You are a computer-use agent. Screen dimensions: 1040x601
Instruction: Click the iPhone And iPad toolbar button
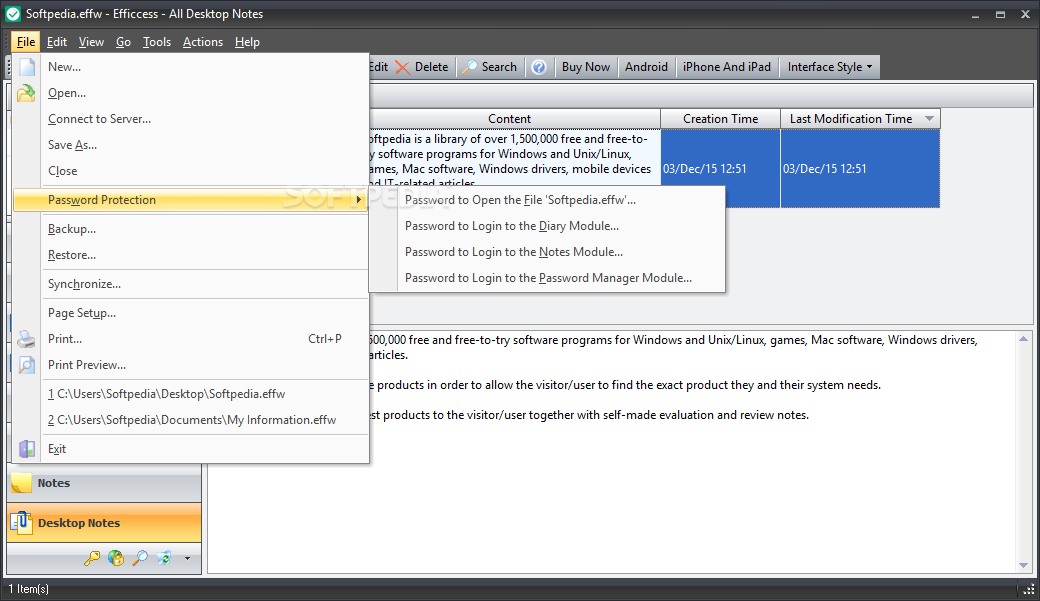click(726, 67)
